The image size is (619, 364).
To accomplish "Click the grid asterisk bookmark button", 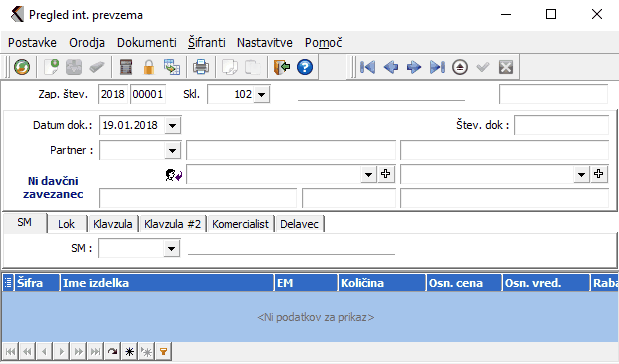I will (129, 351).
